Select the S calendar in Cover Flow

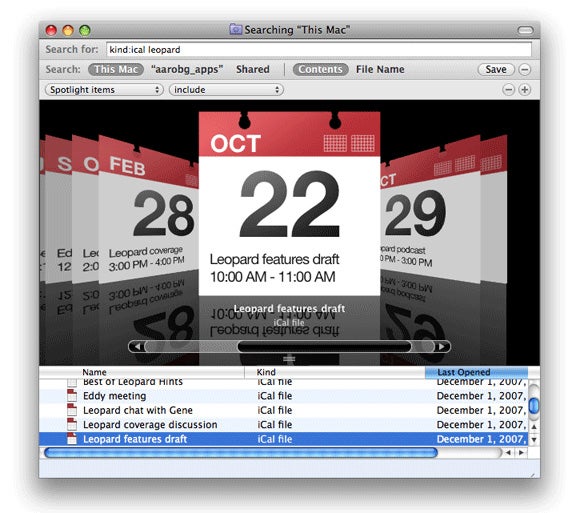[x=59, y=211]
